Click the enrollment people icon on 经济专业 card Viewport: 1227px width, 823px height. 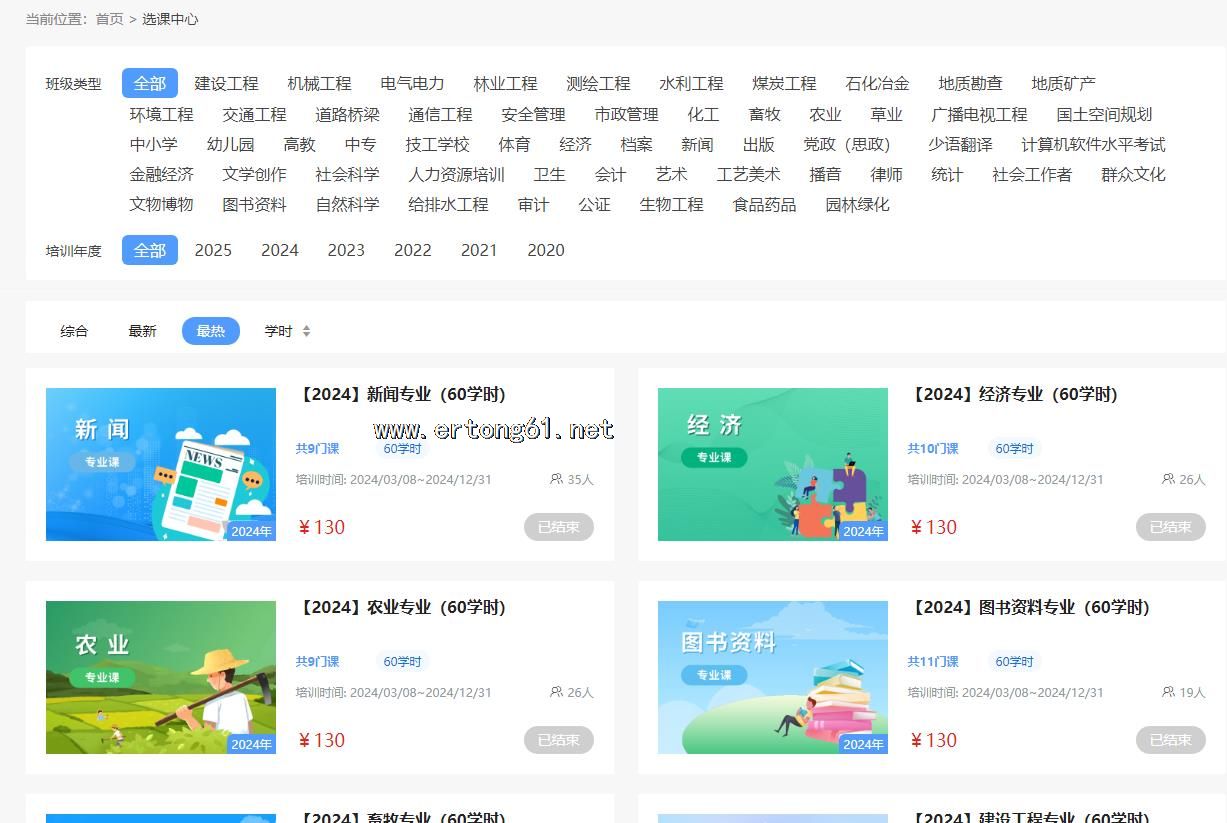[x=1168, y=479]
